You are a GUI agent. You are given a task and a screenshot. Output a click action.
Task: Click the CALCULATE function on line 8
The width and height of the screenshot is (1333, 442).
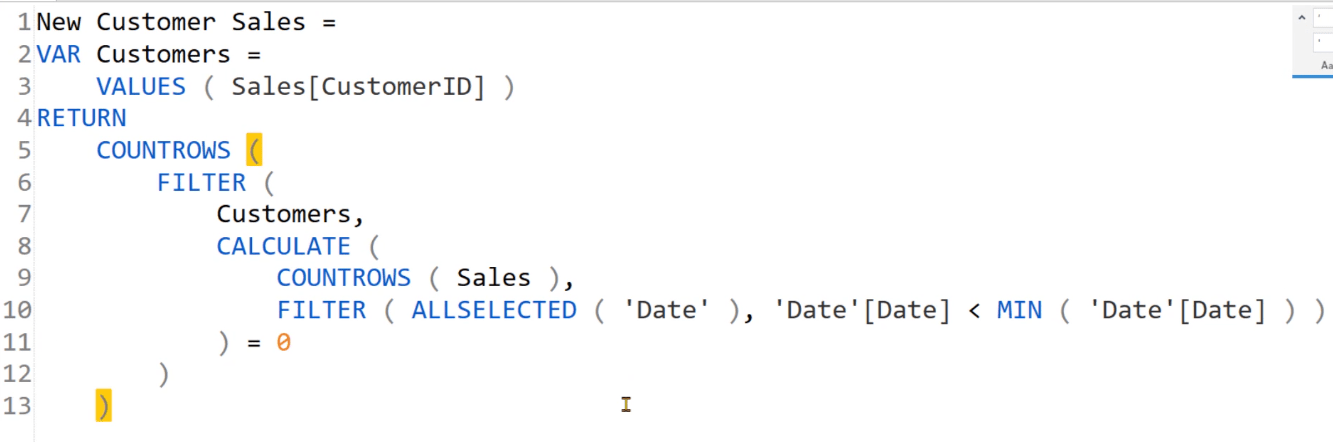284,246
